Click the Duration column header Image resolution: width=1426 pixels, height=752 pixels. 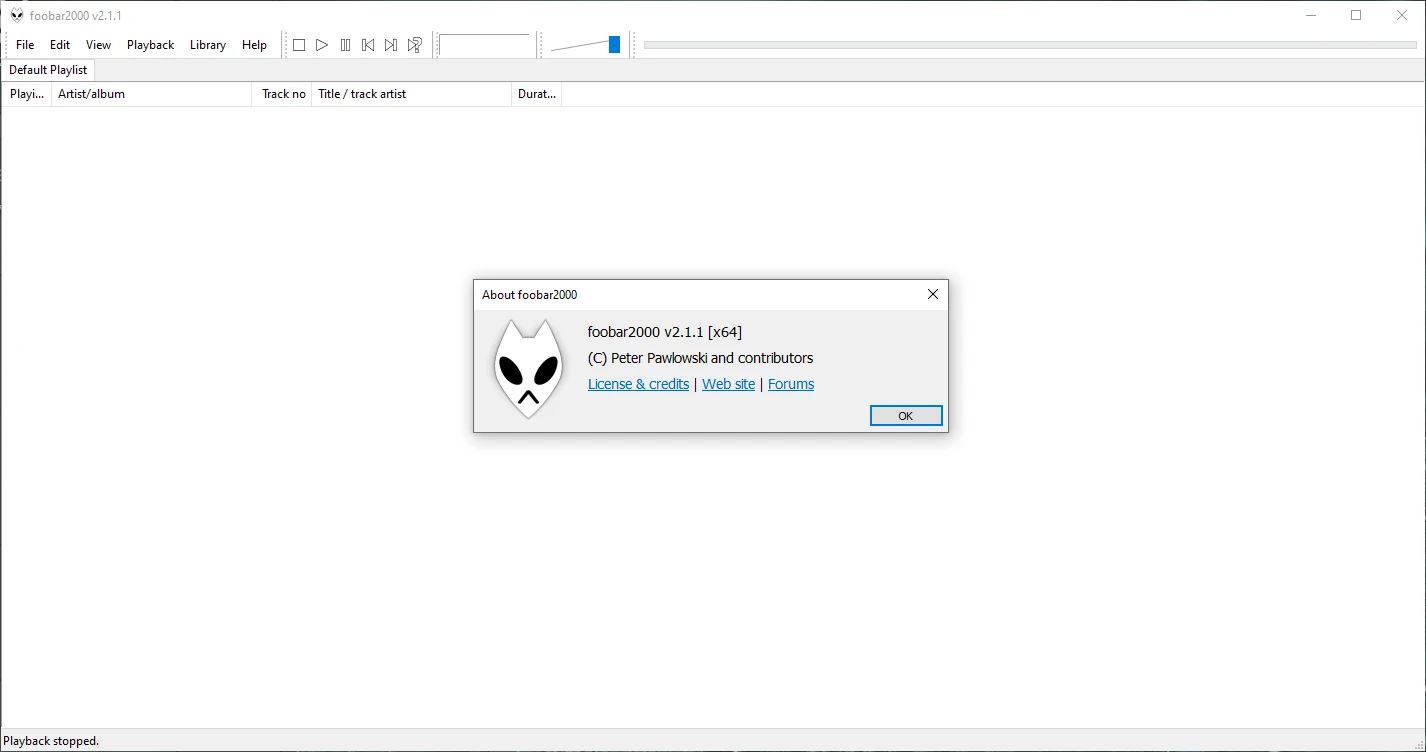pos(537,94)
